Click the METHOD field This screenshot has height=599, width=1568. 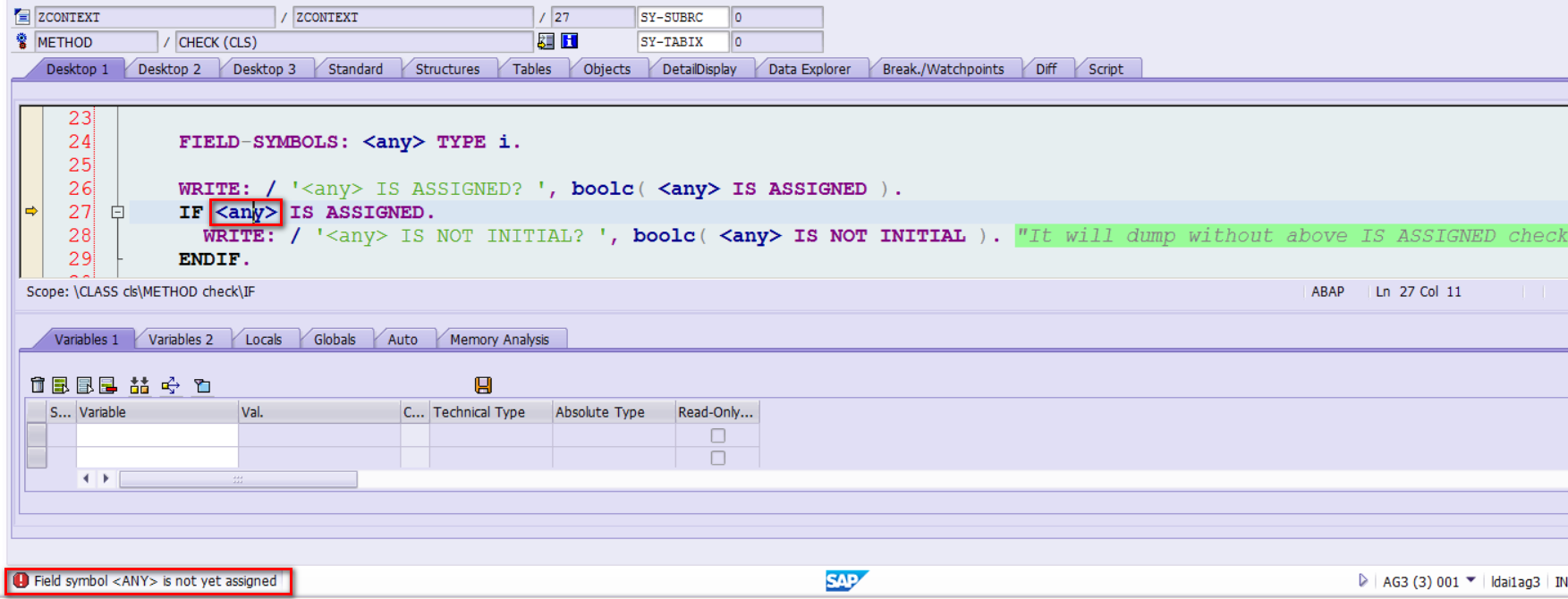pos(96,41)
